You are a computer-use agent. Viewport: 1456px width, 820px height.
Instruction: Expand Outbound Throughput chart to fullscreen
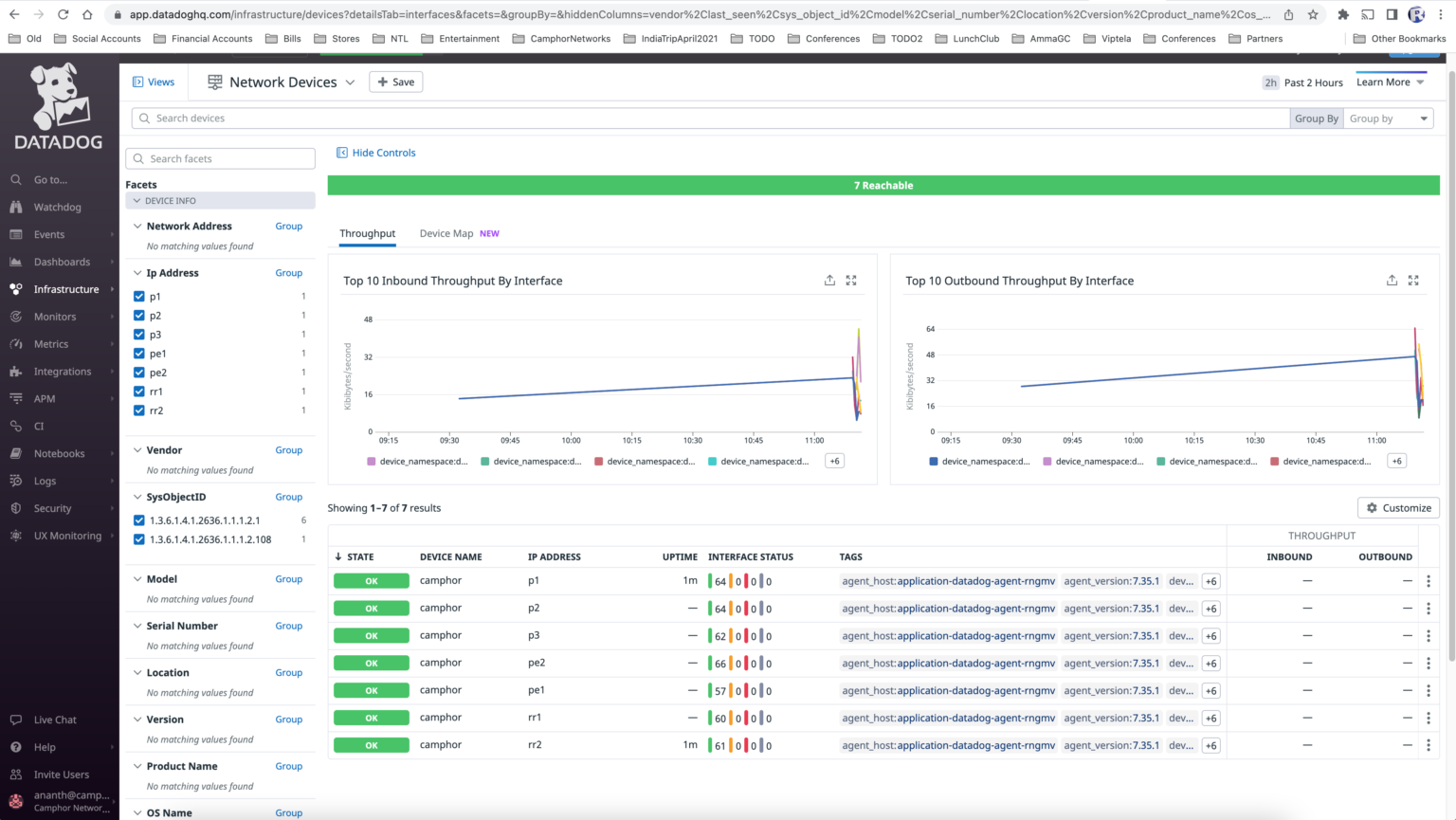[1413, 280]
